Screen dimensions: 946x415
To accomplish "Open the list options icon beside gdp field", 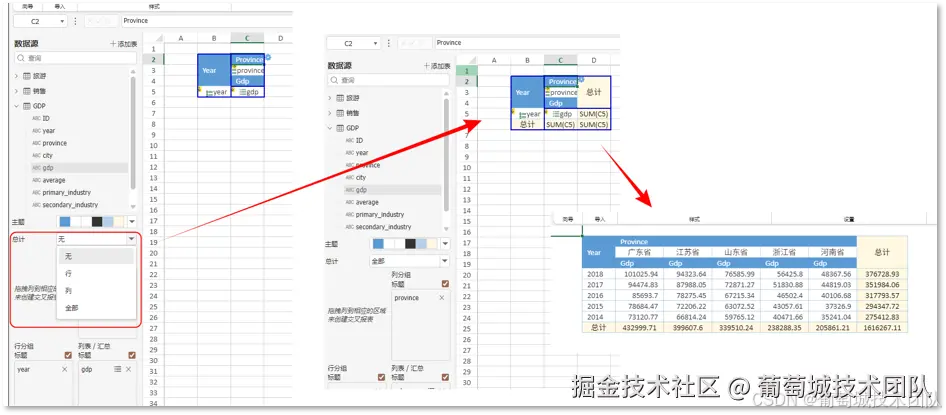I will (118, 369).
